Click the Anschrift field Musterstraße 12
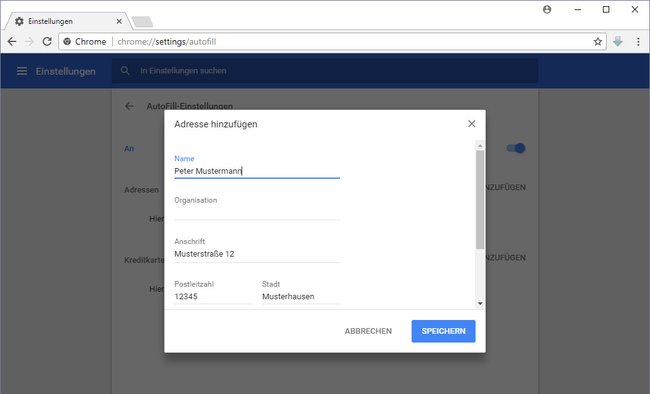Screen dimensions: 650x394 point(257,254)
